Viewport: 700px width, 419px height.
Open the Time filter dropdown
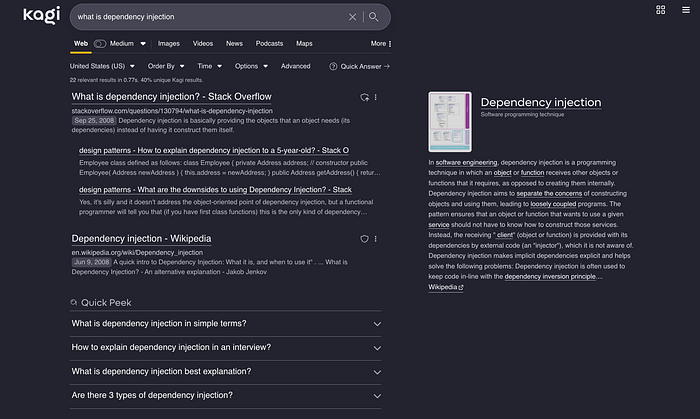point(209,66)
